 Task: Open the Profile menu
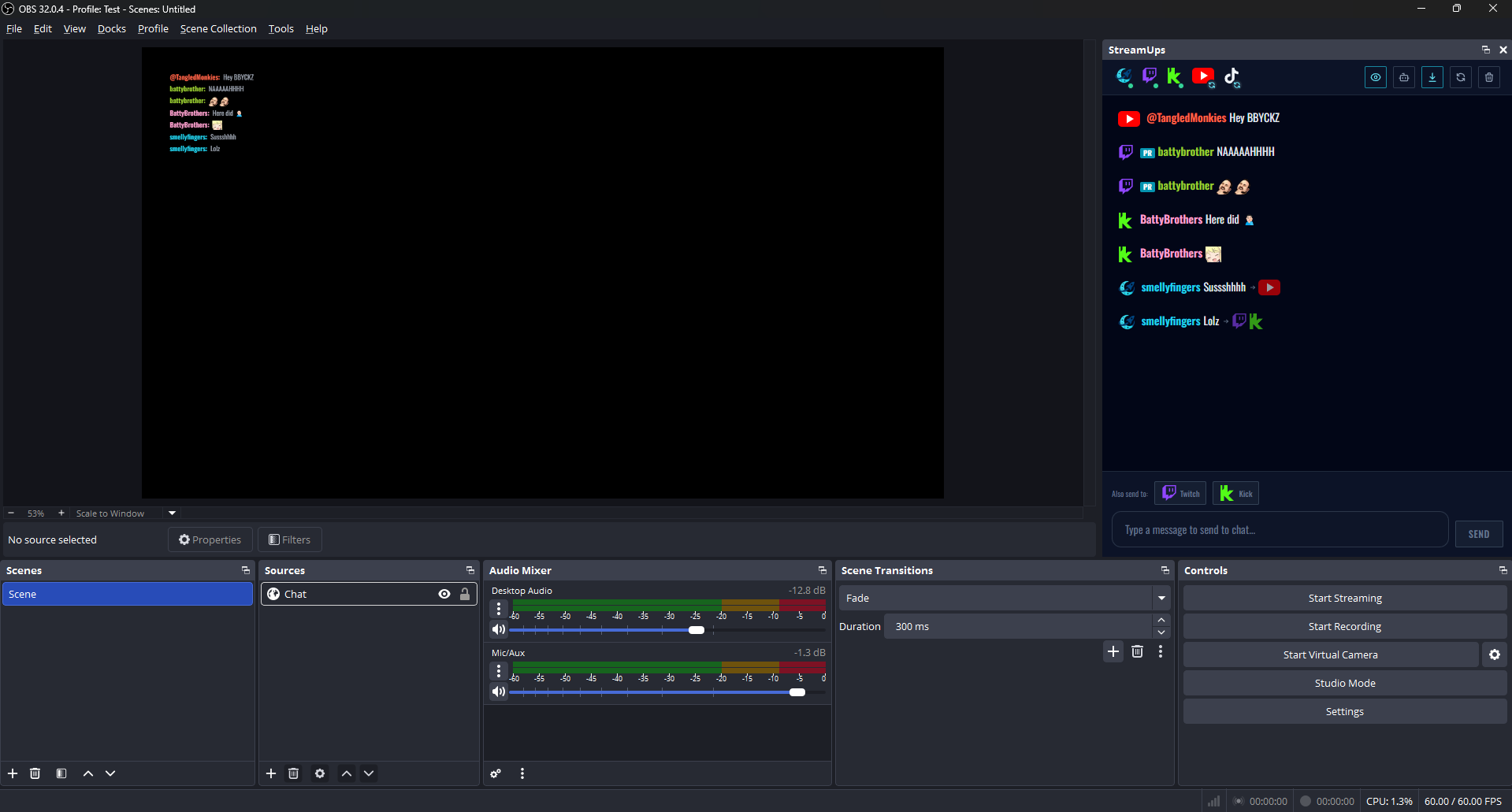(x=153, y=28)
